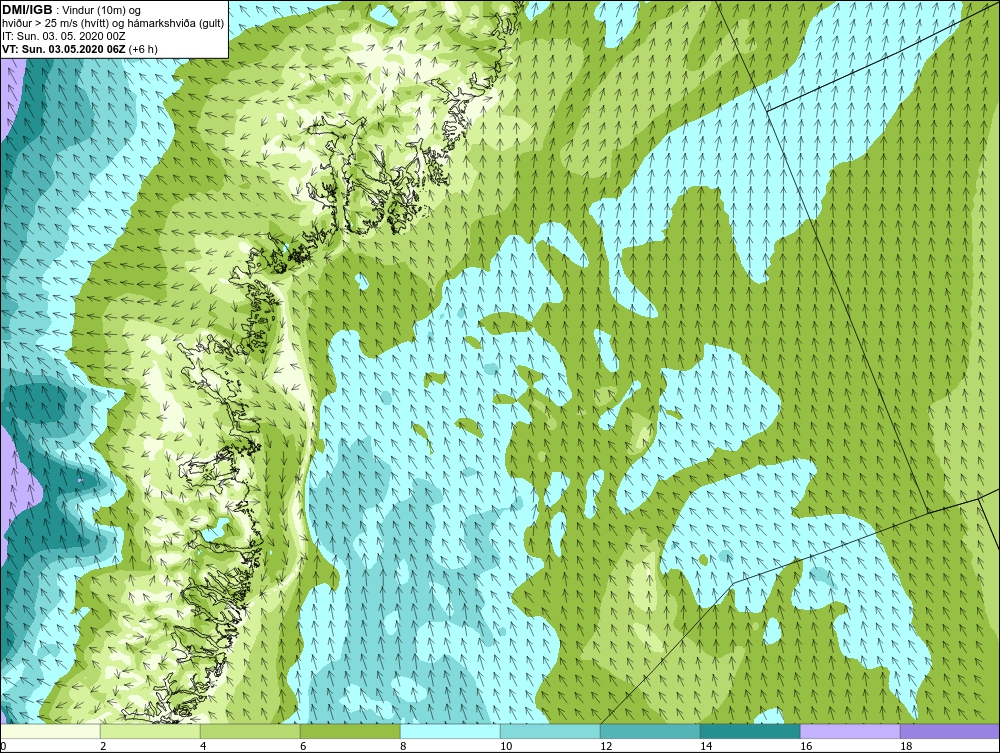The width and height of the screenshot is (1000, 753).
Task: Click the initial time line 'IT: Sun. 03. 05. 2020 00Z'
Action: [62, 36]
